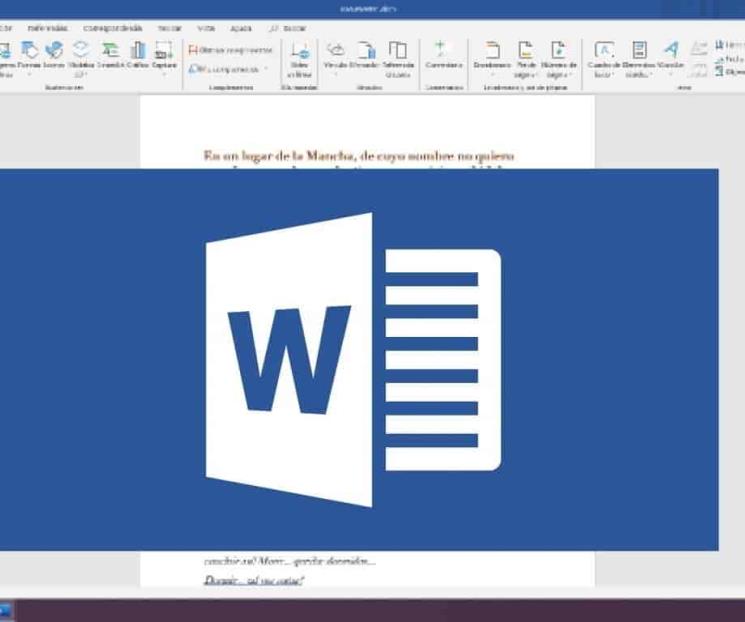Click the heading "En un lugar de la Mancha"
This screenshot has height=622, width=745.
(x=279, y=156)
